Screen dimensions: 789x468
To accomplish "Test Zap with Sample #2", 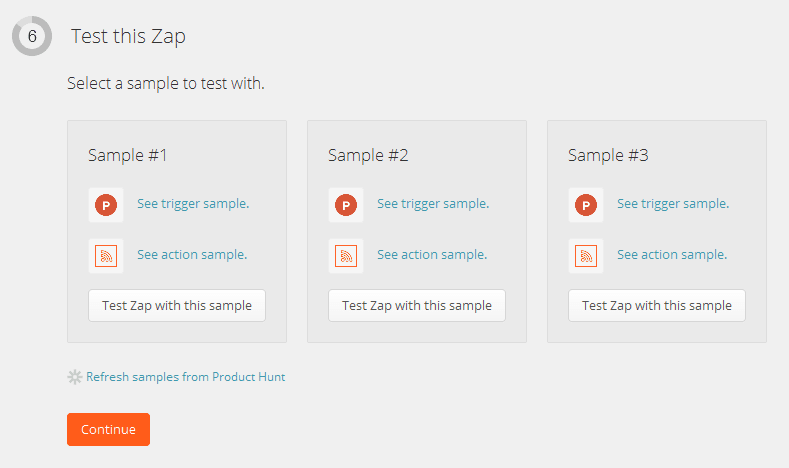I will (417, 305).
